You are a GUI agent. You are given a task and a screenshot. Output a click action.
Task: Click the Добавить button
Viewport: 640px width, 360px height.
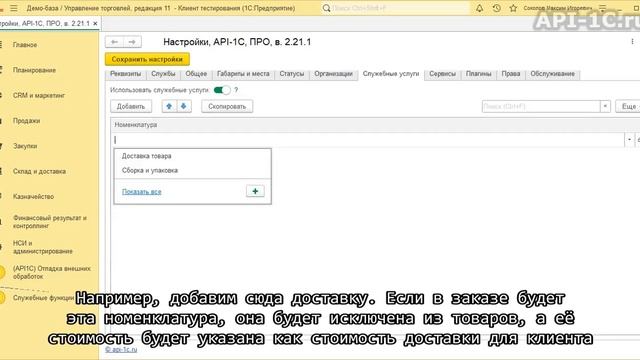coord(131,106)
